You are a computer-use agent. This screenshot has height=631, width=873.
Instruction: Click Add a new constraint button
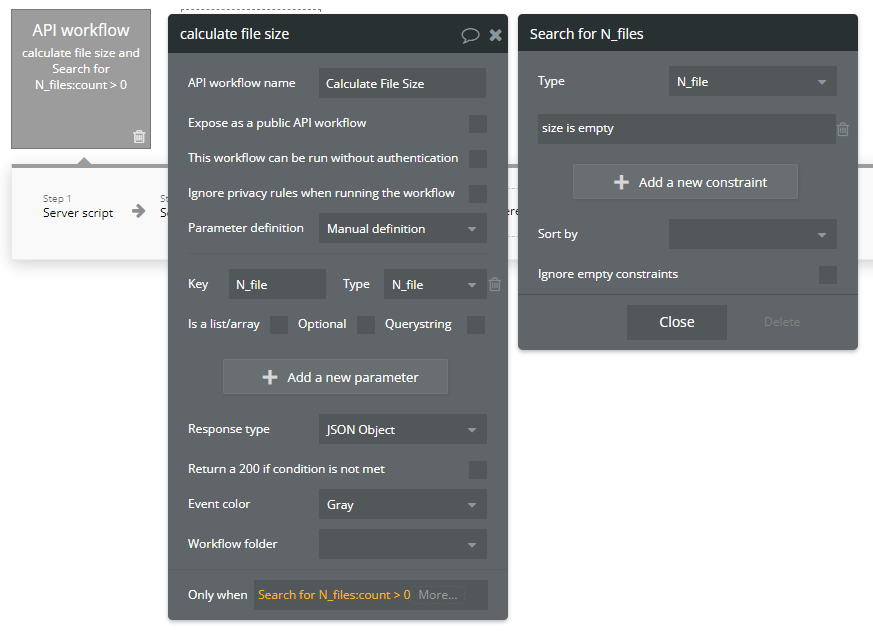click(685, 182)
